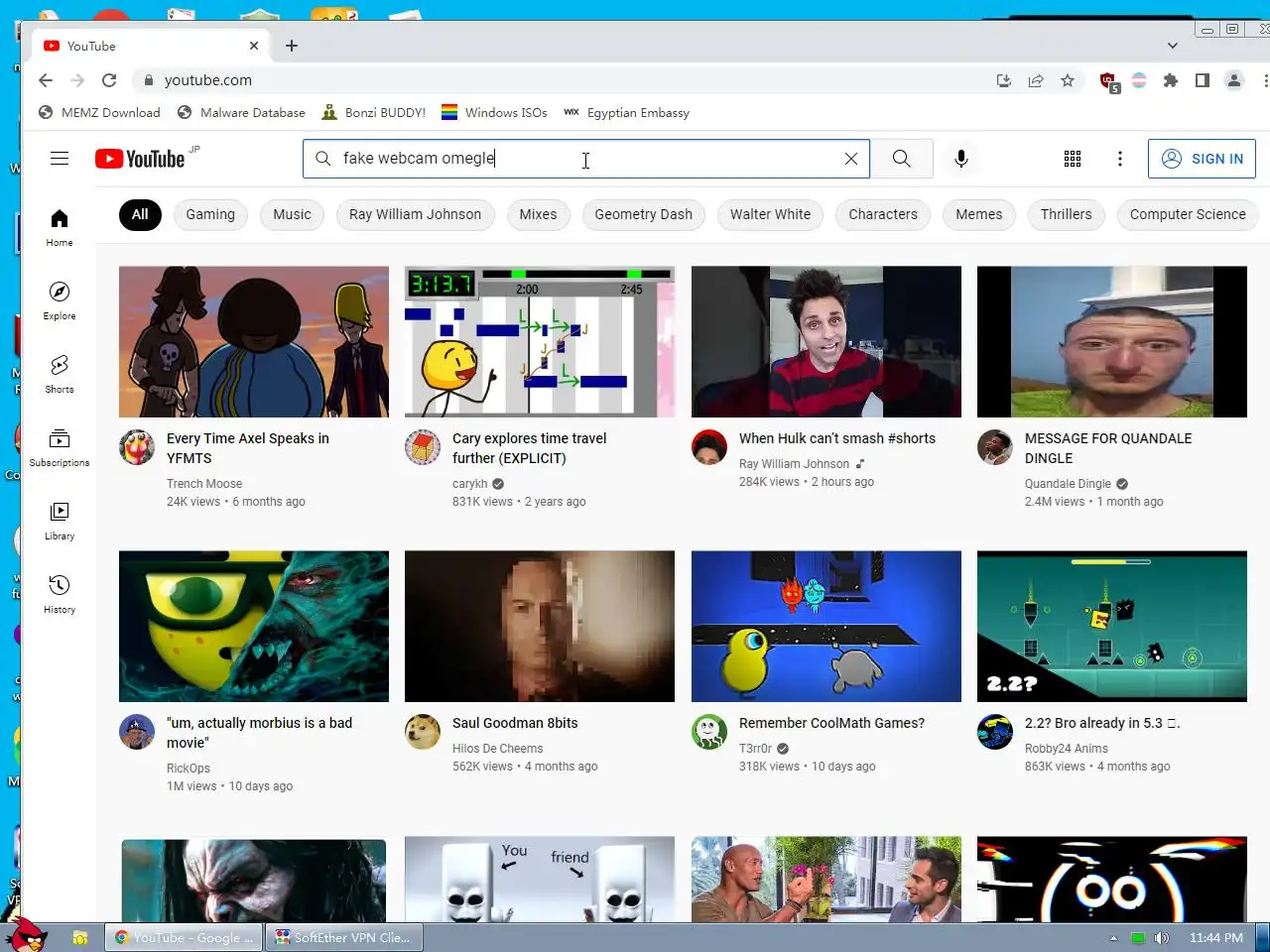Select the Thrillers filter chip
The width and height of the screenshot is (1270, 952).
pyautogui.click(x=1066, y=214)
